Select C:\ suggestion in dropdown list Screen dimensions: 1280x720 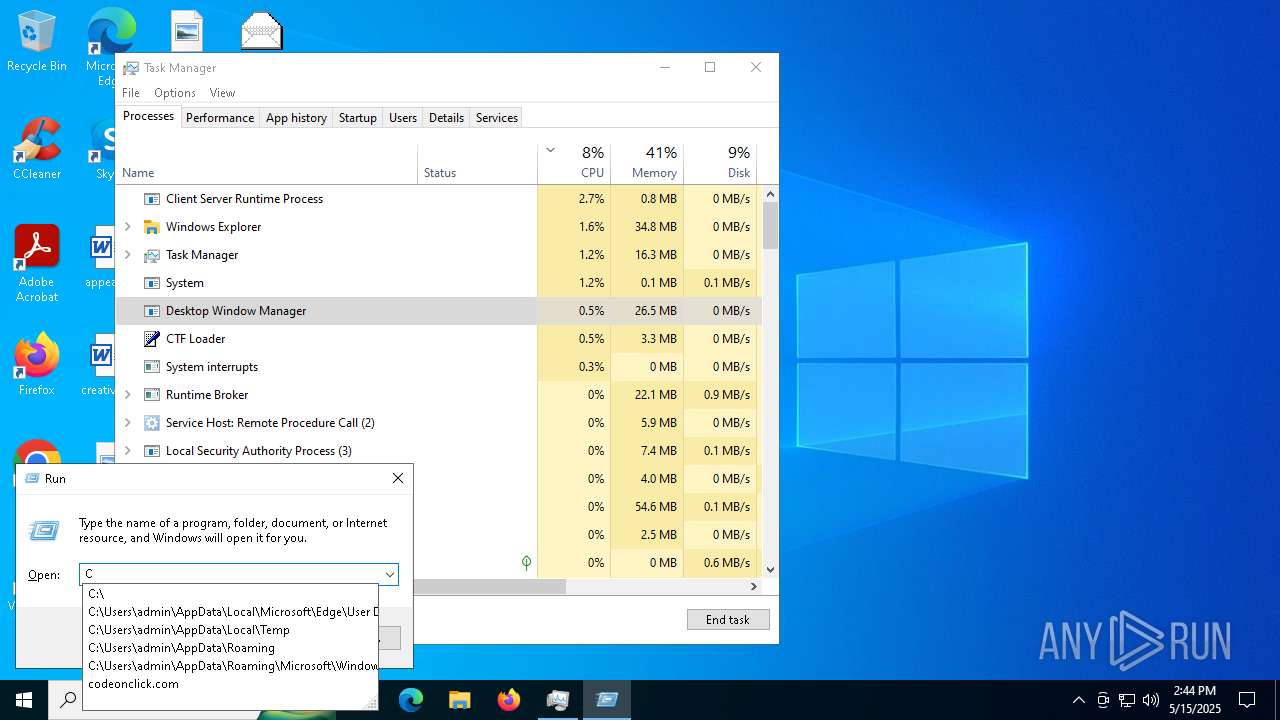230,594
